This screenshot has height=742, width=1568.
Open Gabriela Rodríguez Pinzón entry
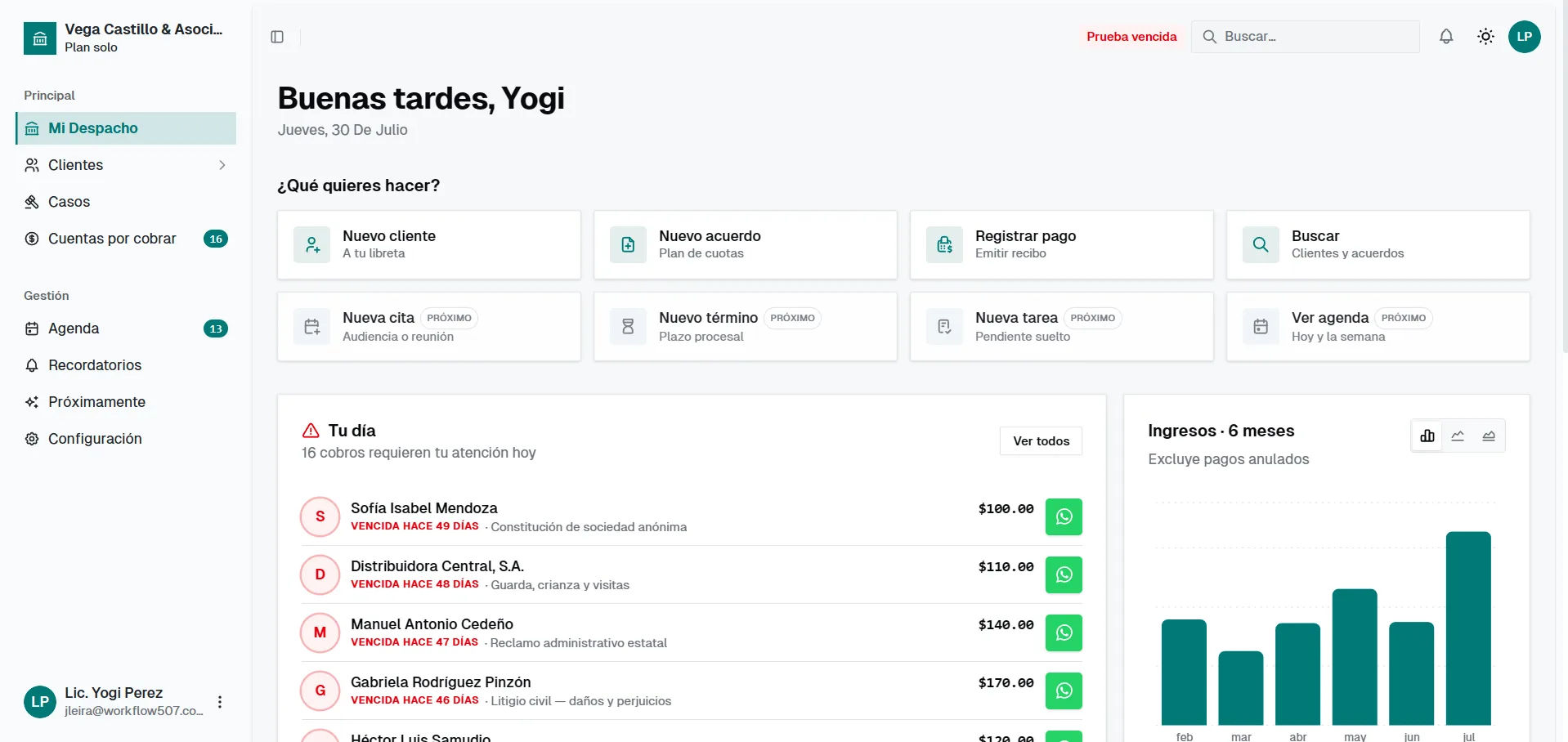coord(692,691)
